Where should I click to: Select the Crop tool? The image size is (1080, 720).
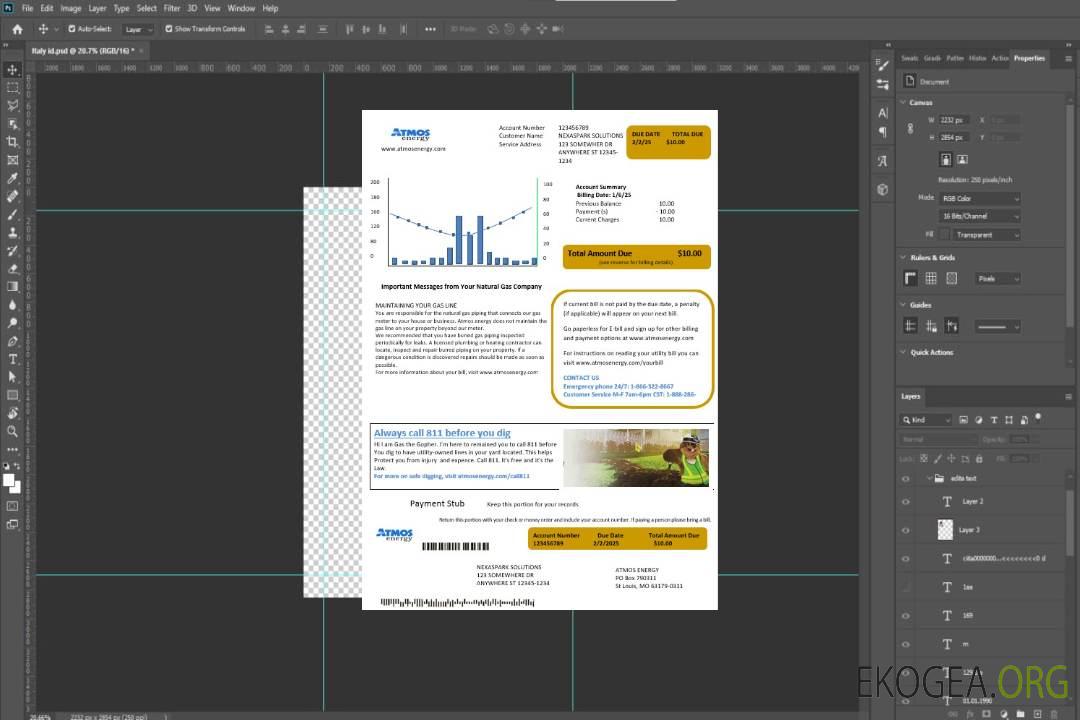pyautogui.click(x=12, y=142)
